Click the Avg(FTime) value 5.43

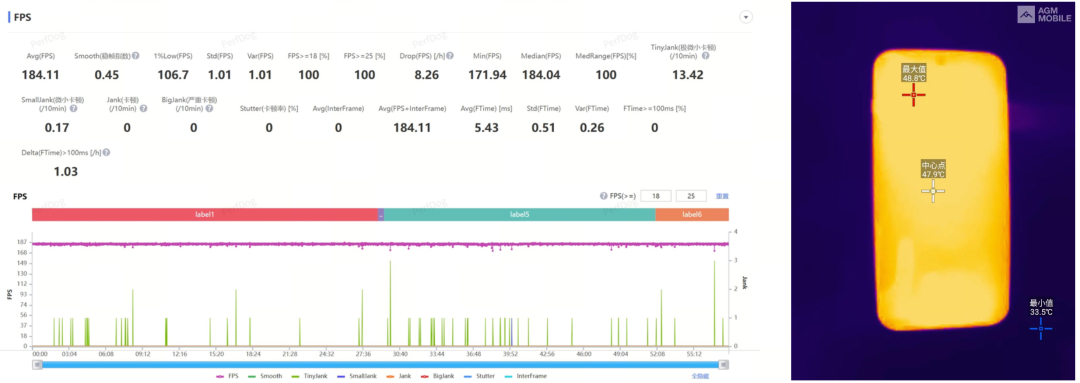486,127
